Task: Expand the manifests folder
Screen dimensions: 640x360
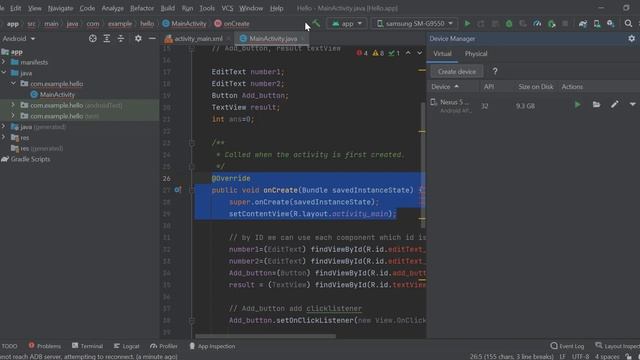Action: click(4, 62)
